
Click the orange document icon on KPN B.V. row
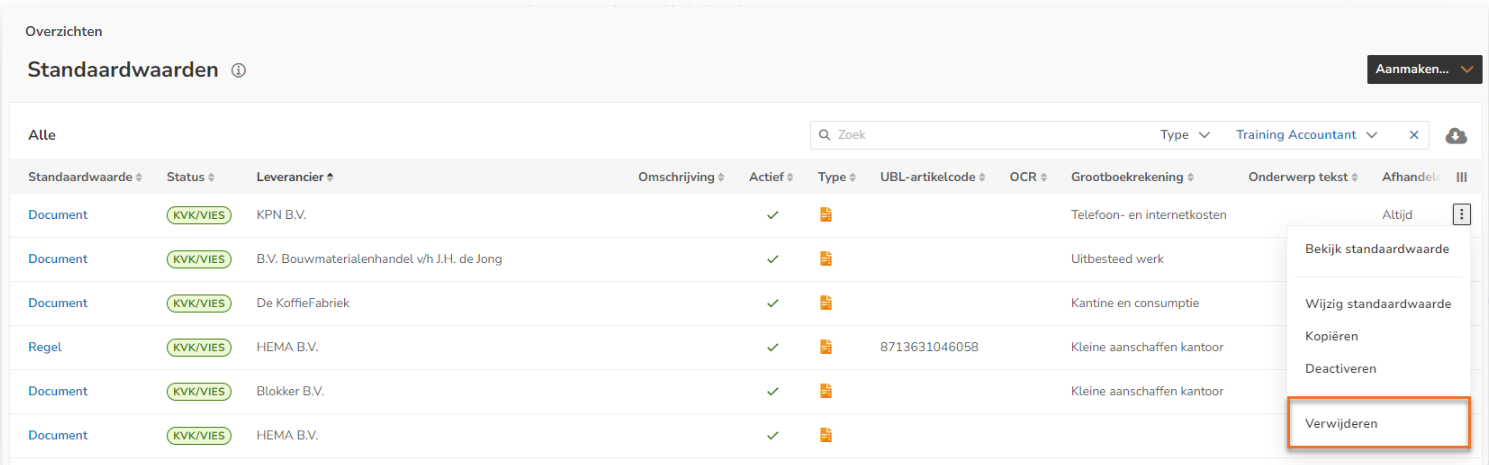pyautogui.click(x=826, y=215)
